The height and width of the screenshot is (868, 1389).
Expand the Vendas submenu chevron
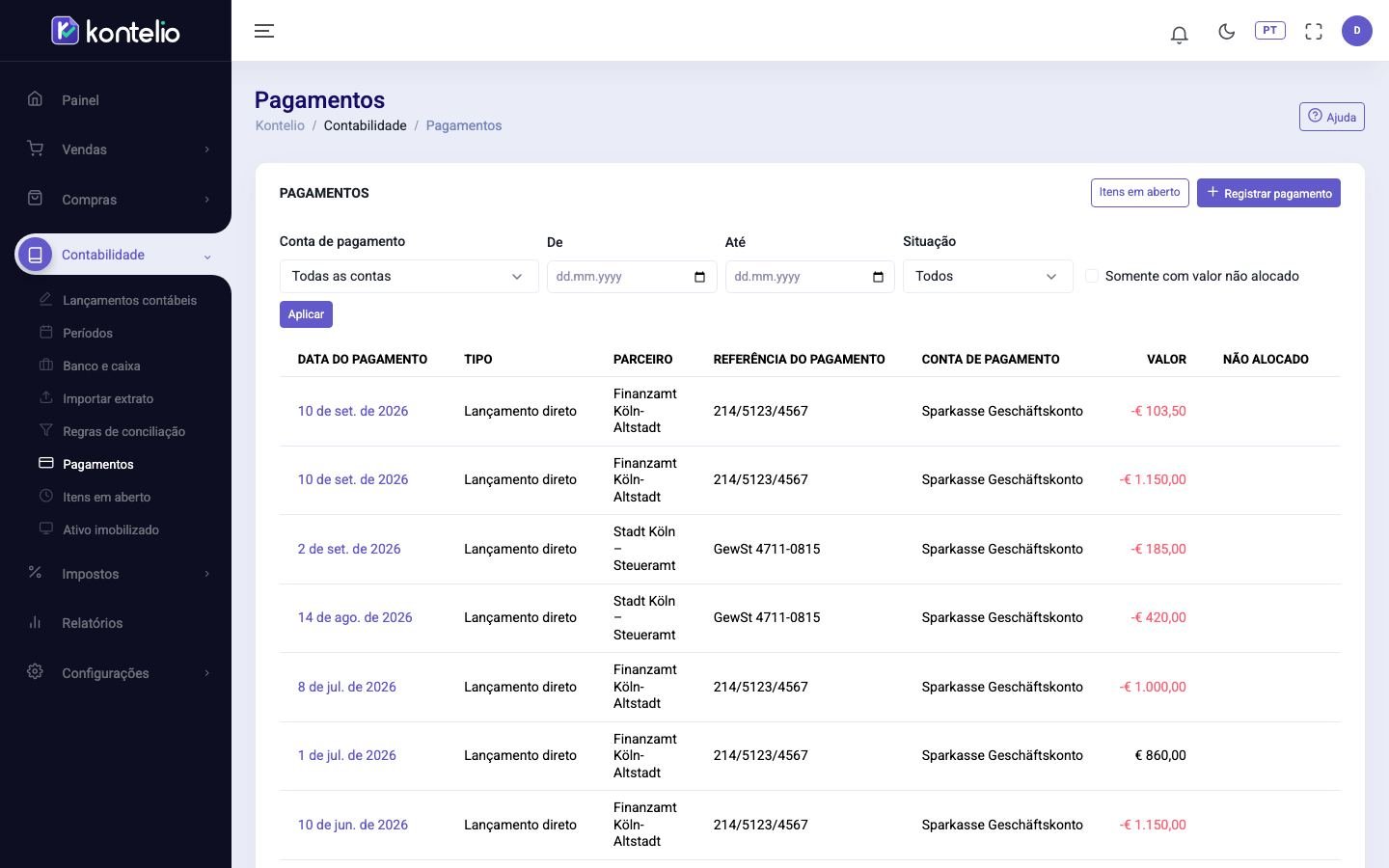206,149
